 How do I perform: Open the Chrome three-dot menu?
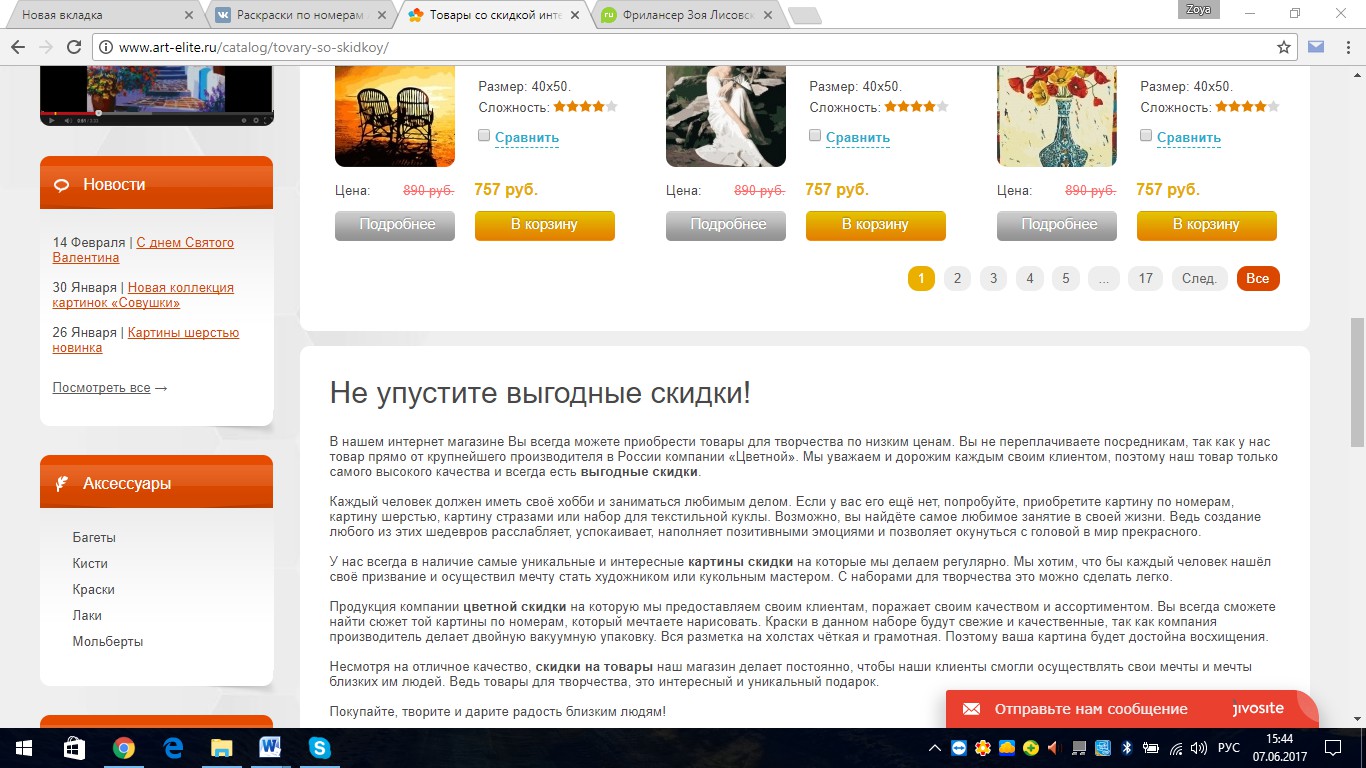[x=1347, y=47]
